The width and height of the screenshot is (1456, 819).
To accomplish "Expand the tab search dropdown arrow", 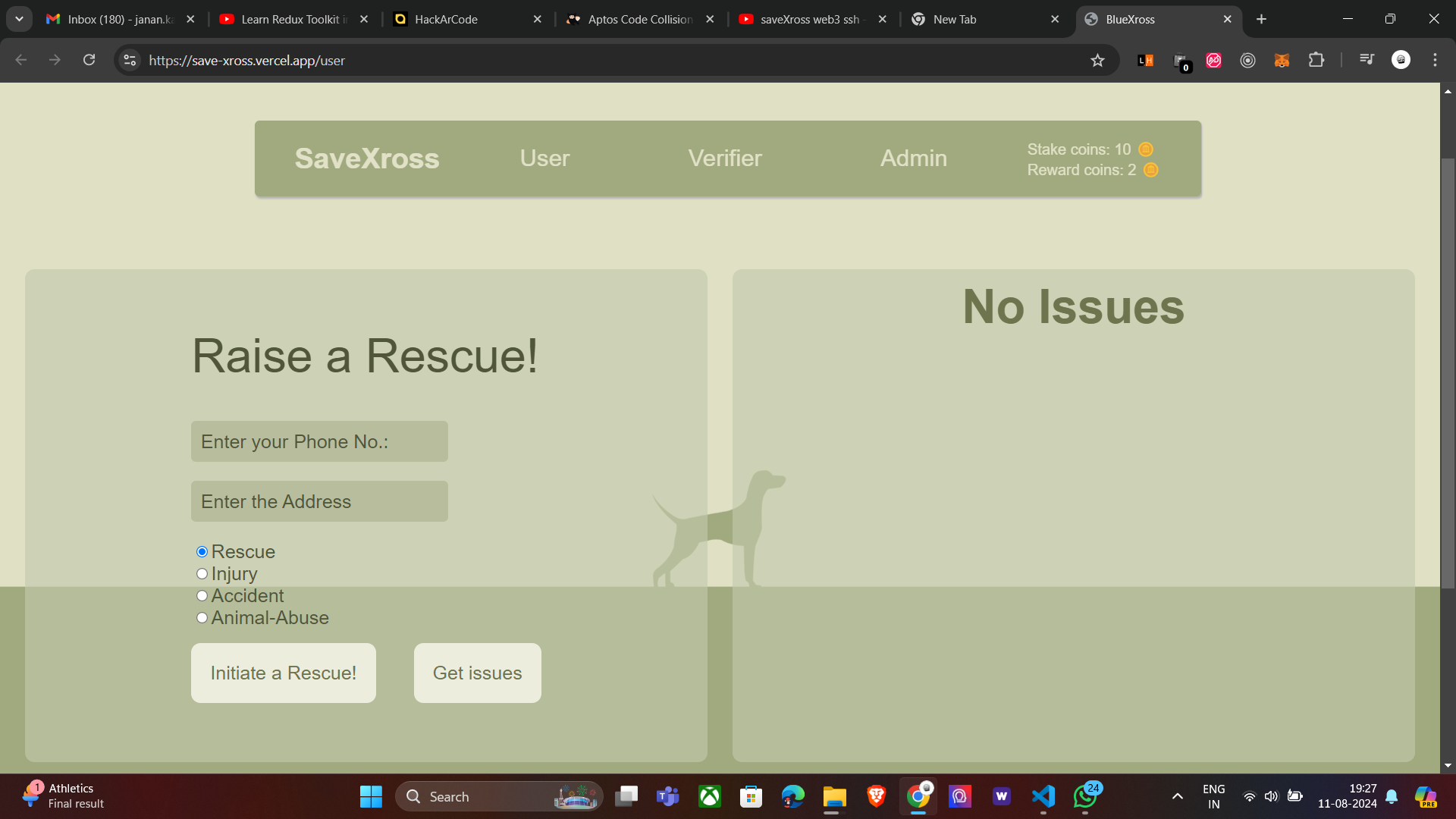I will click(19, 19).
